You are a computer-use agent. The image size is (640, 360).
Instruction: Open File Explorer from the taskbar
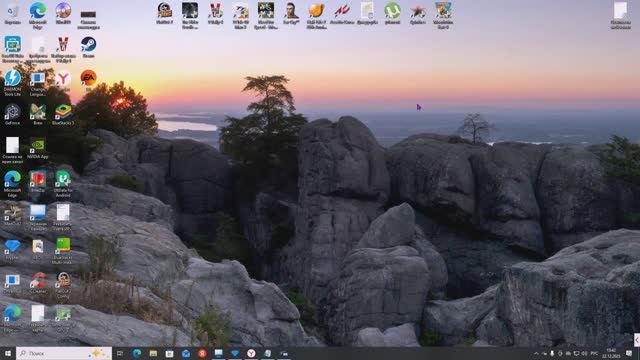tap(153, 353)
